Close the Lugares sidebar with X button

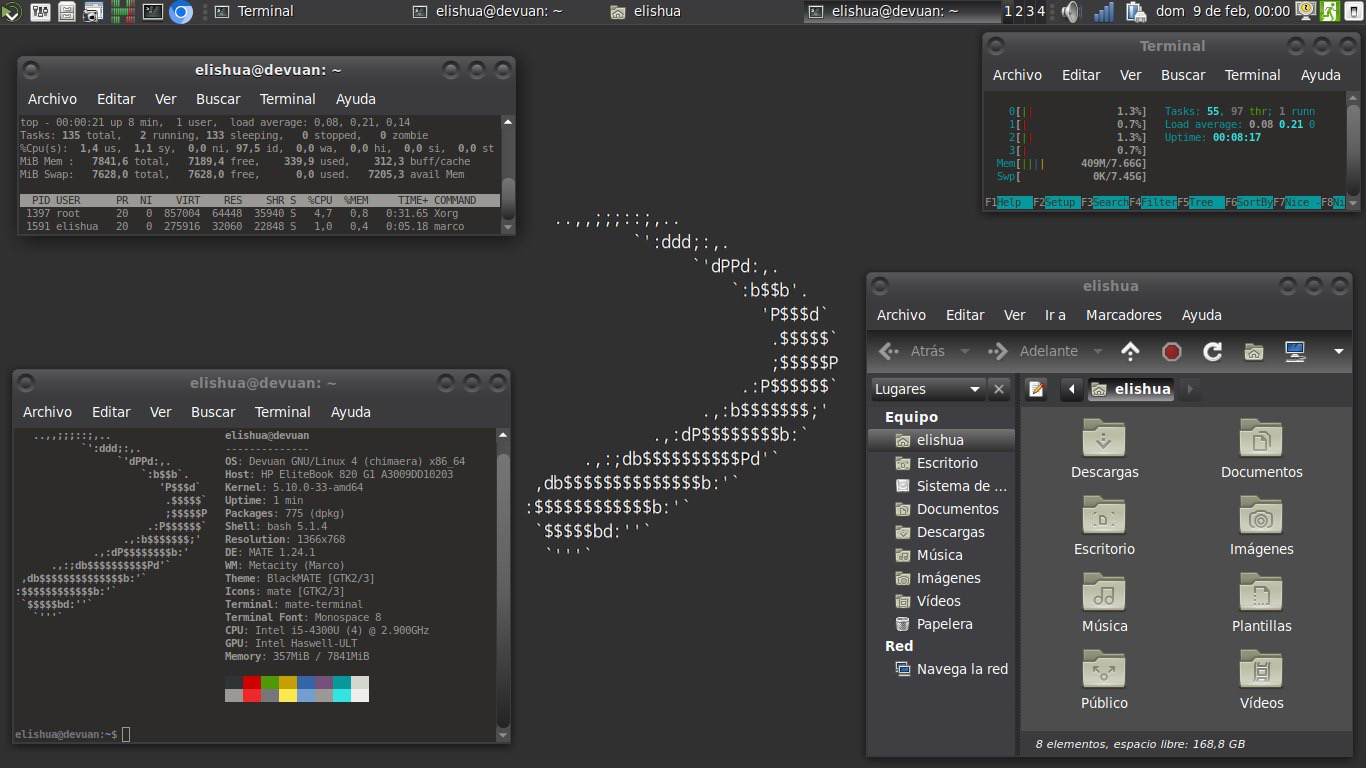[999, 389]
